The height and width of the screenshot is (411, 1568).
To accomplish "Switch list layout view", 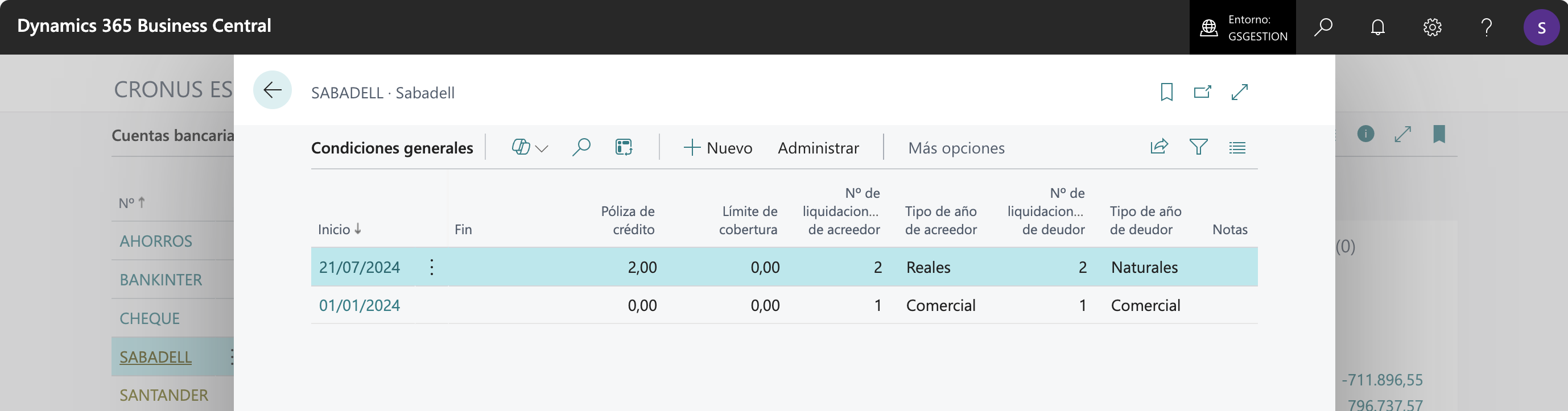I will point(1237,147).
